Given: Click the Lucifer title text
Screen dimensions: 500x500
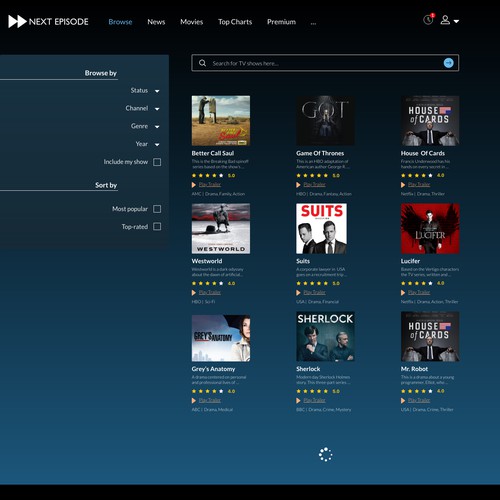Looking at the screenshot, I should pyautogui.click(x=410, y=261).
